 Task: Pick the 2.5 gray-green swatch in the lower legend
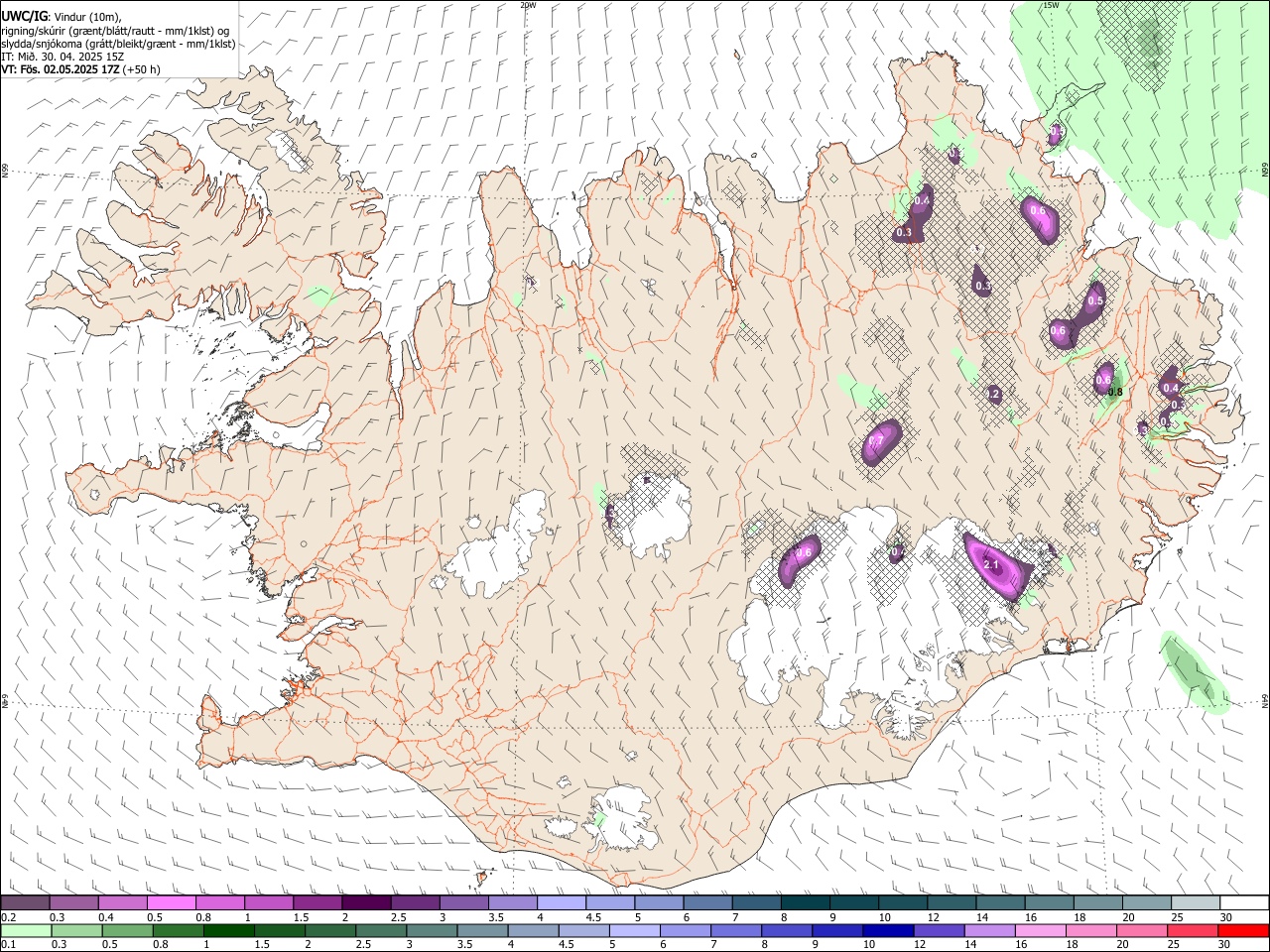(381, 931)
